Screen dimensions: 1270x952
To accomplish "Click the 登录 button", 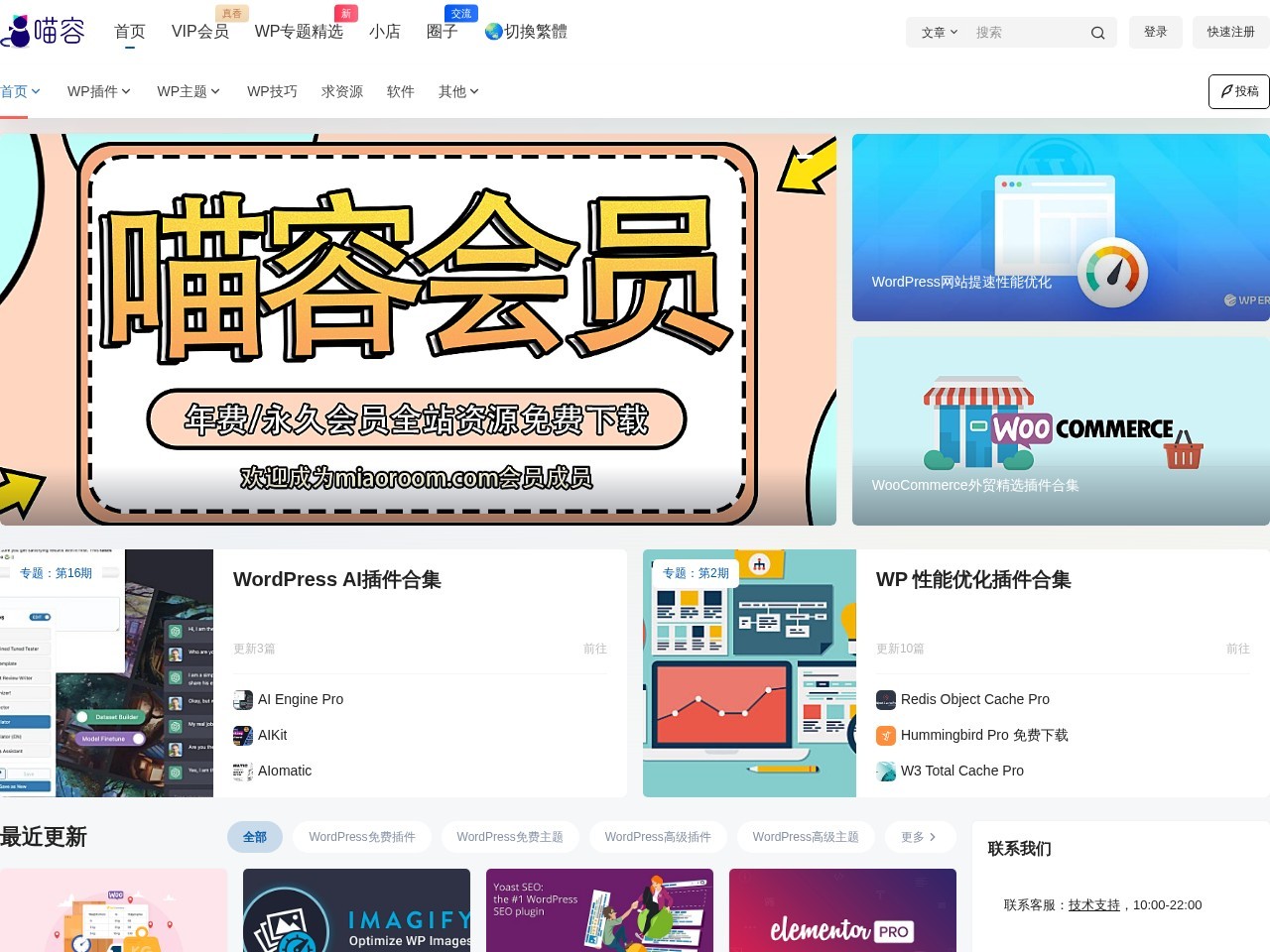I will pyautogui.click(x=1156, y=32).
